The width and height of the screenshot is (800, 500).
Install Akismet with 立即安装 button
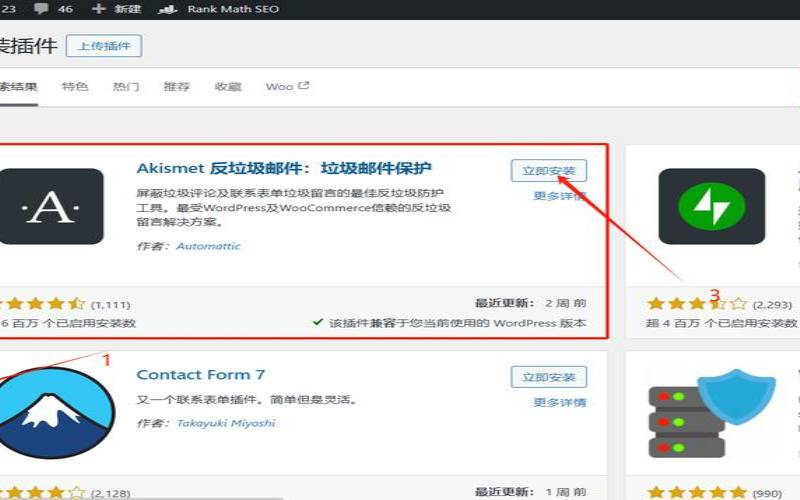[x=548, y=170]
